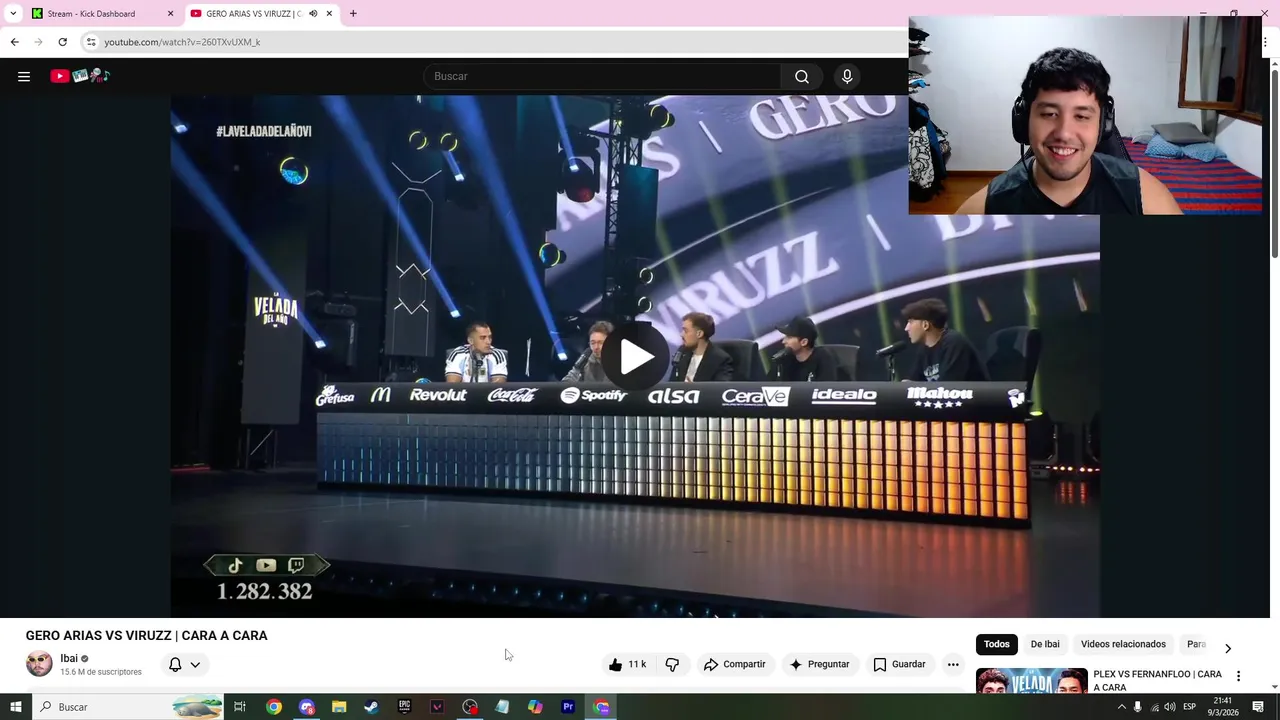Open the Windows Start menu
This screenshot has height=720, width=1280.
pos(15,707)
